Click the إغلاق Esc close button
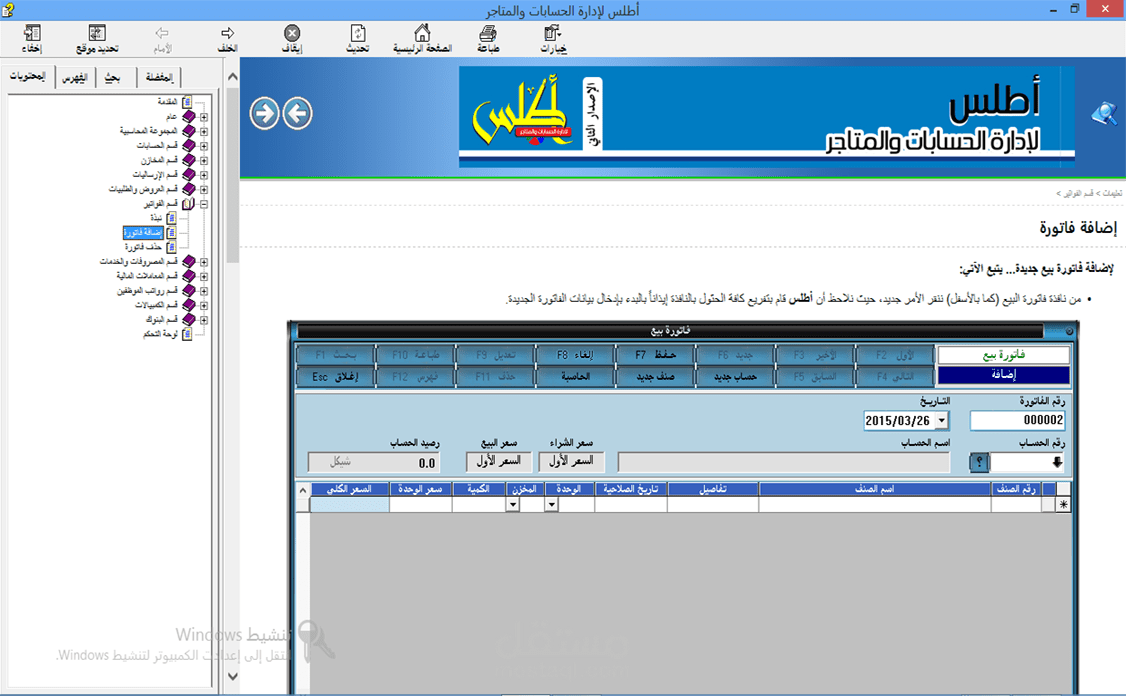The width and height of the screenshot is (1126, 696). click(336, 376)
